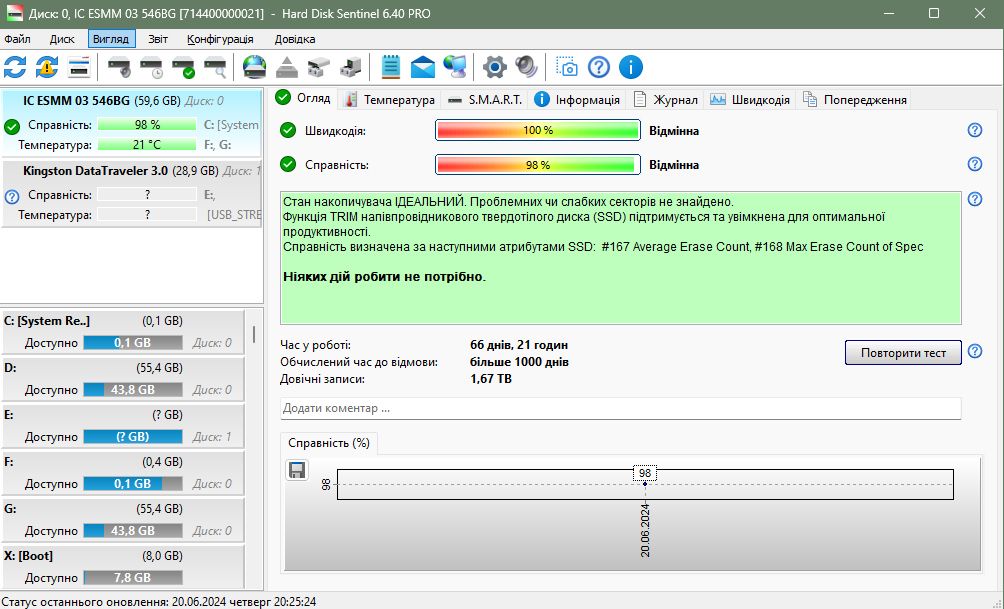Switch to the S.M.A.R.T. tab

point(485,100)
